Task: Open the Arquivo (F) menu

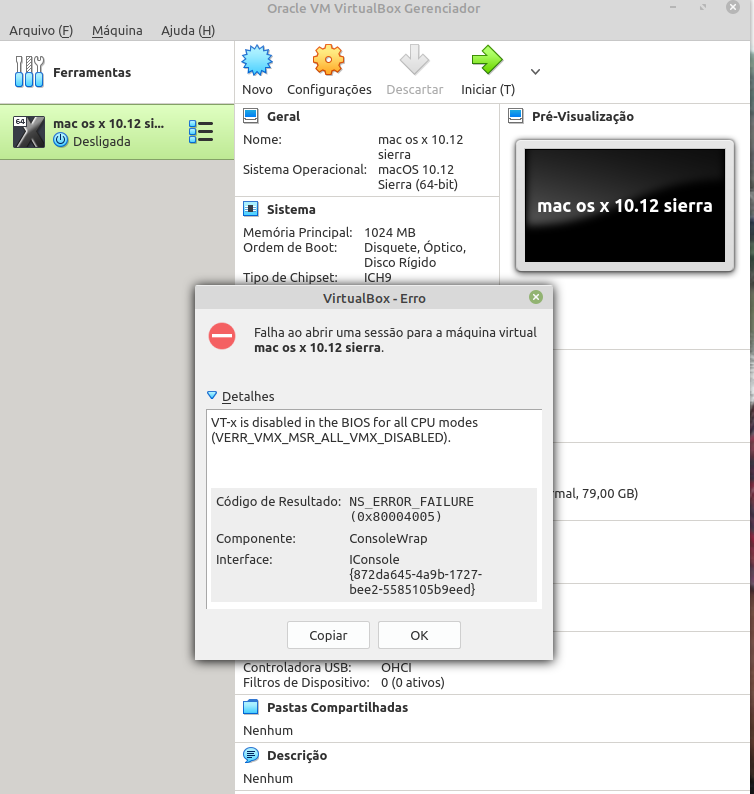Action: [41, 30]
